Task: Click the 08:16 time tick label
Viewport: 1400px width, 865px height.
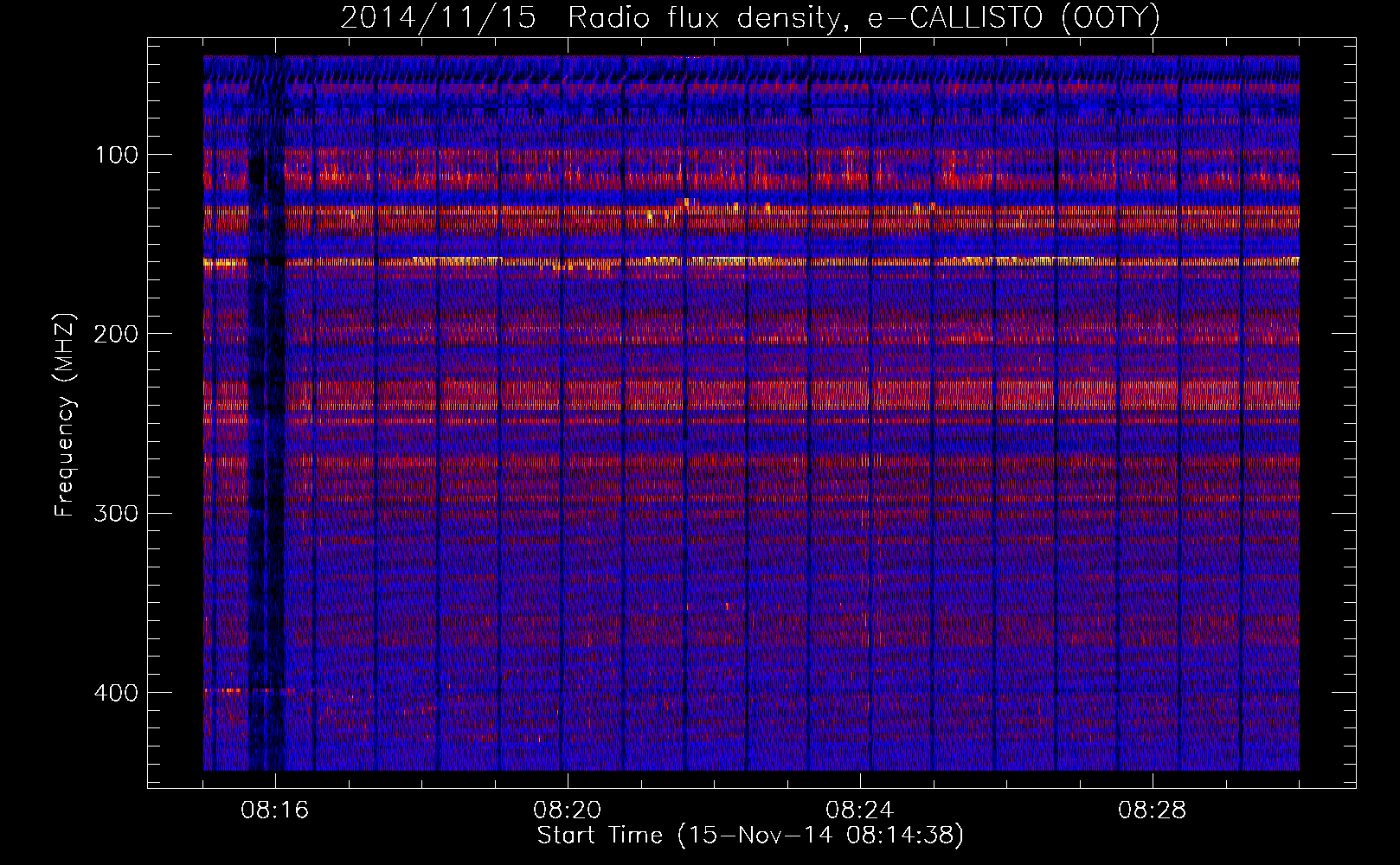Action: click(275, 811)
